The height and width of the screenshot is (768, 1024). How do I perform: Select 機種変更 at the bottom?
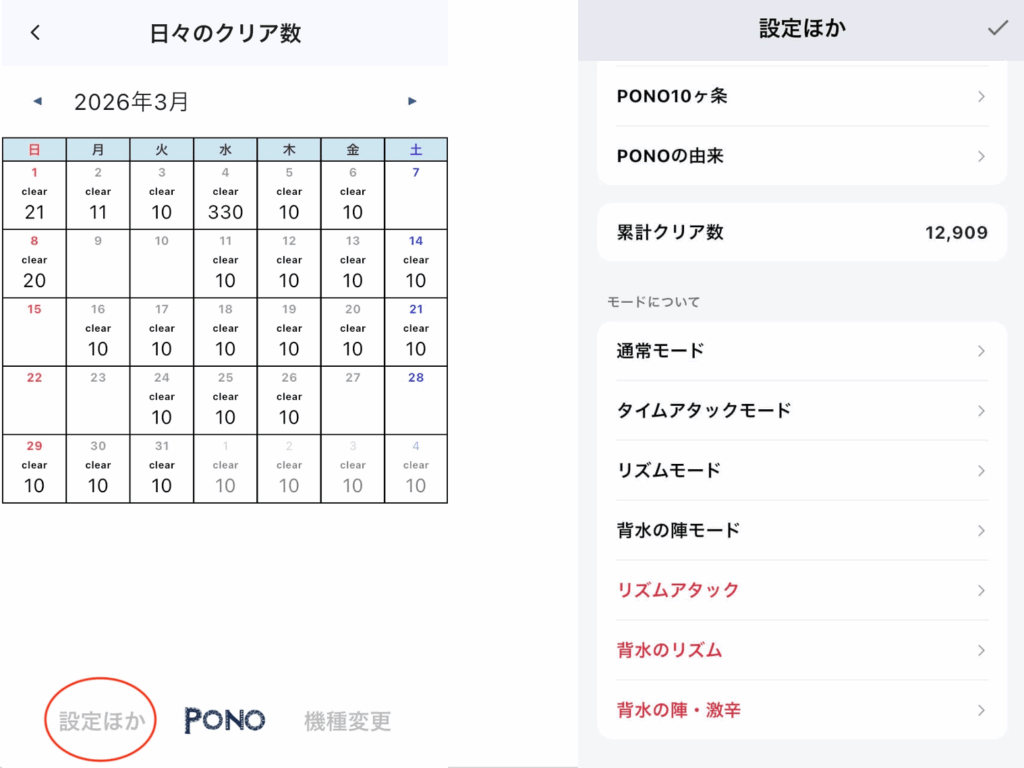coord(347,721)
